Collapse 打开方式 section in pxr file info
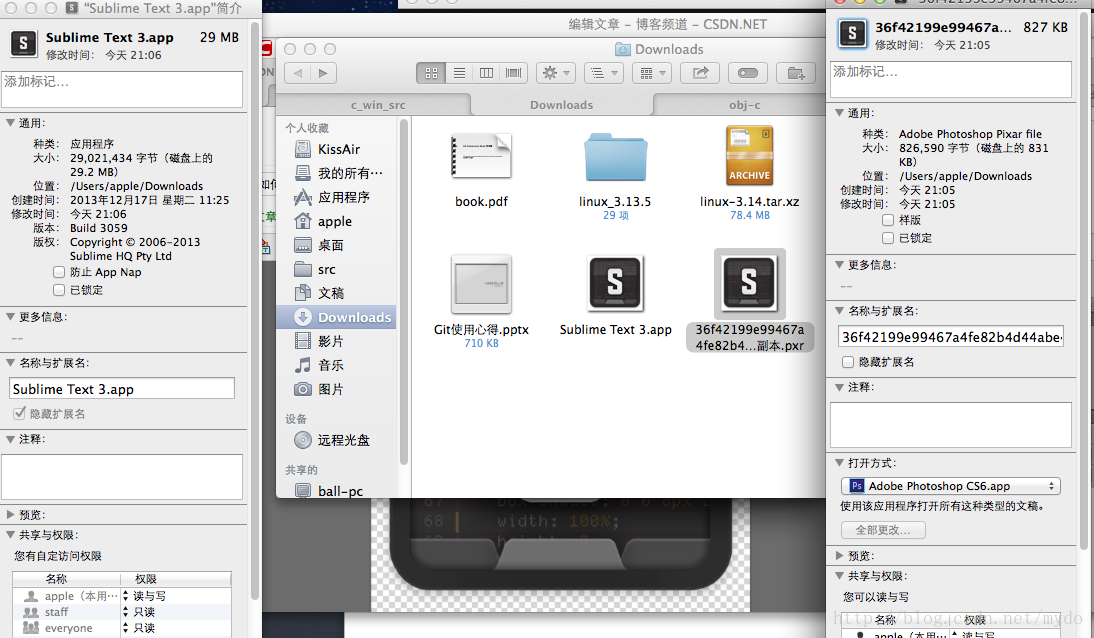 pos(839,462)
